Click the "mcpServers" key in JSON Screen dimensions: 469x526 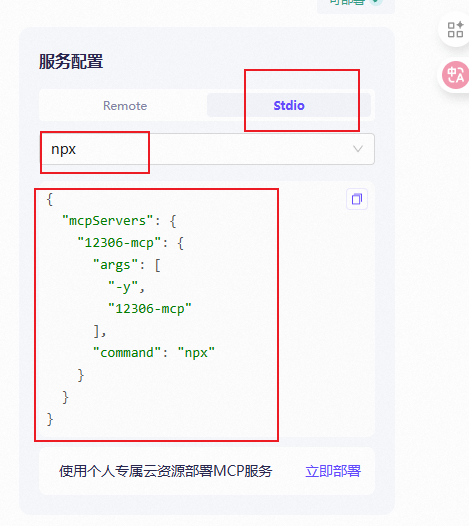point(107,220)
